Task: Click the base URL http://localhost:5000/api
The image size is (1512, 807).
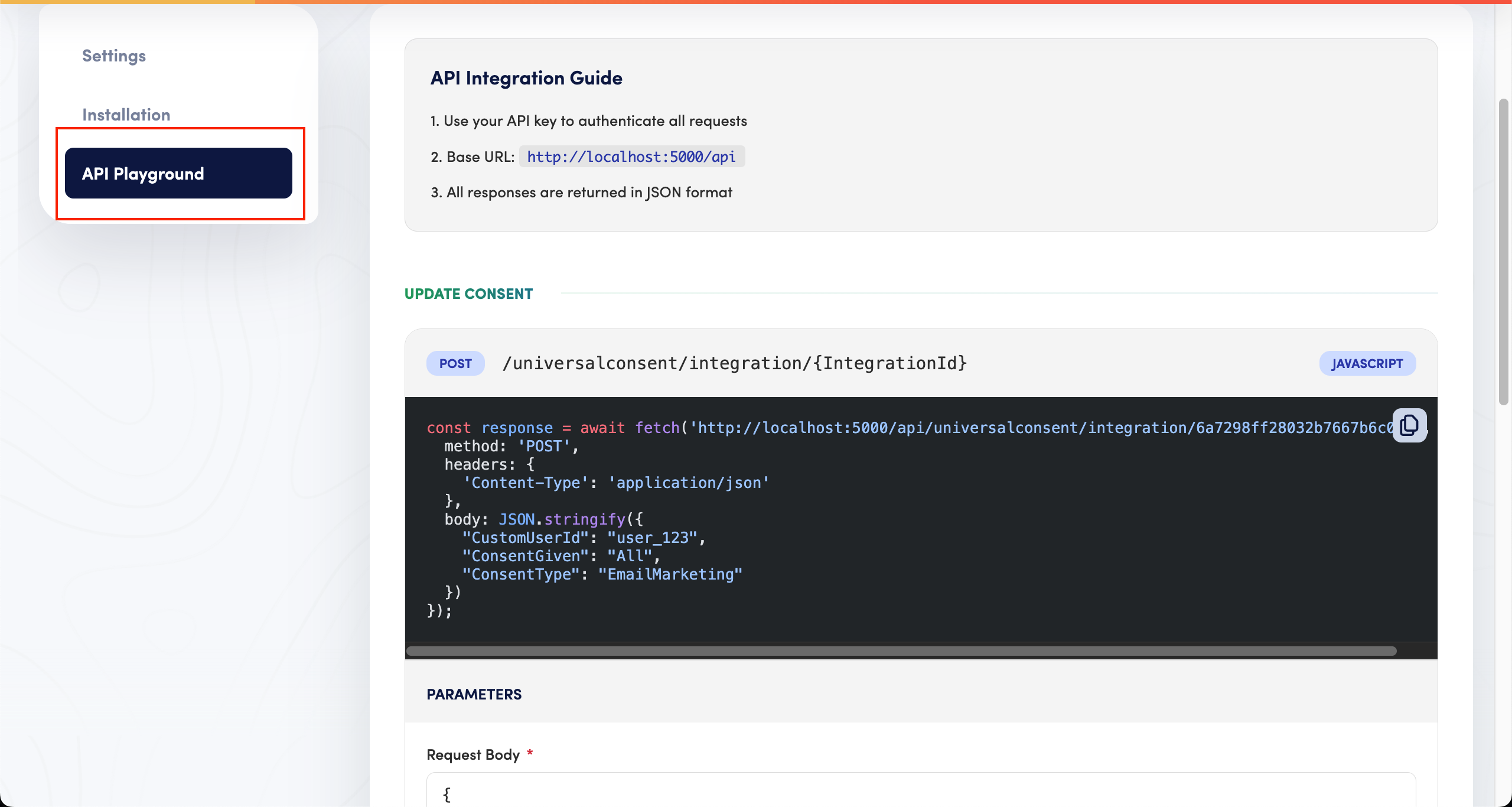Action: point(631,157)
